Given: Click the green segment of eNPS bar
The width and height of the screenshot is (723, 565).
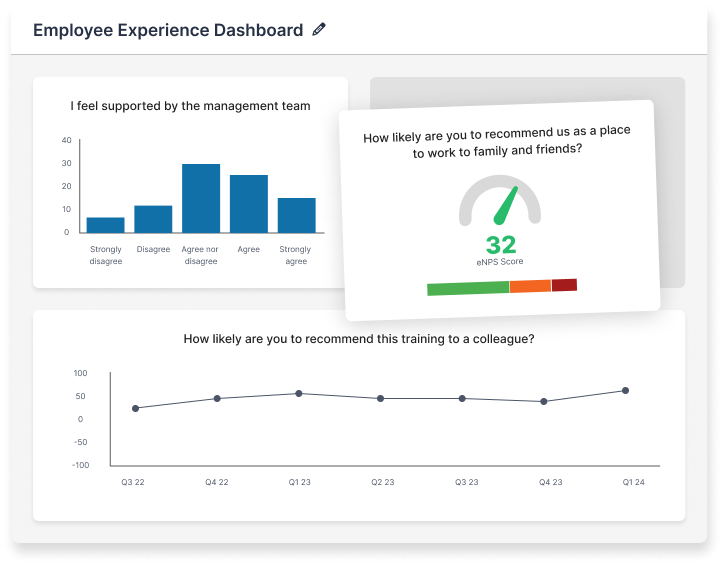Looking at the screenshot, I should point(467,288).
